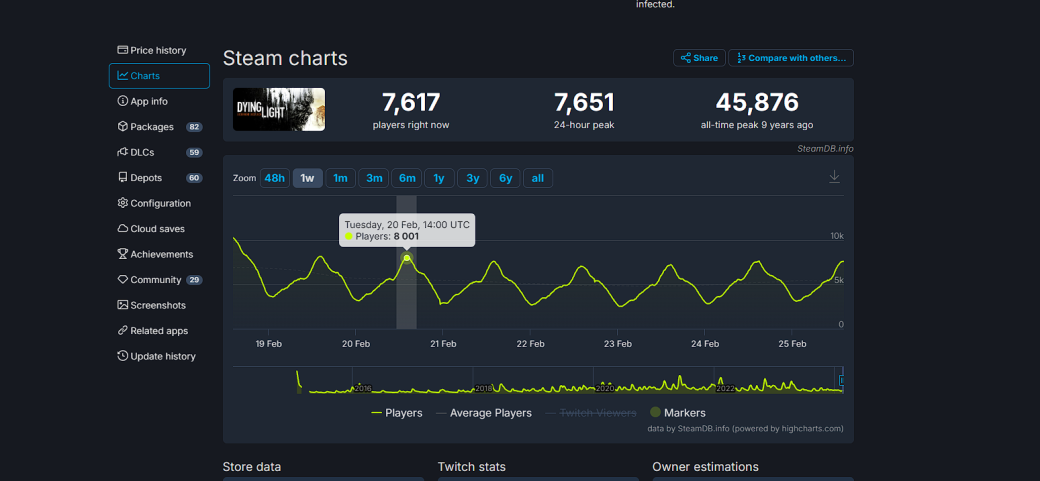Click the price history card icon
The width and height of the screenshot is (1040, 481).
point(123,50)
